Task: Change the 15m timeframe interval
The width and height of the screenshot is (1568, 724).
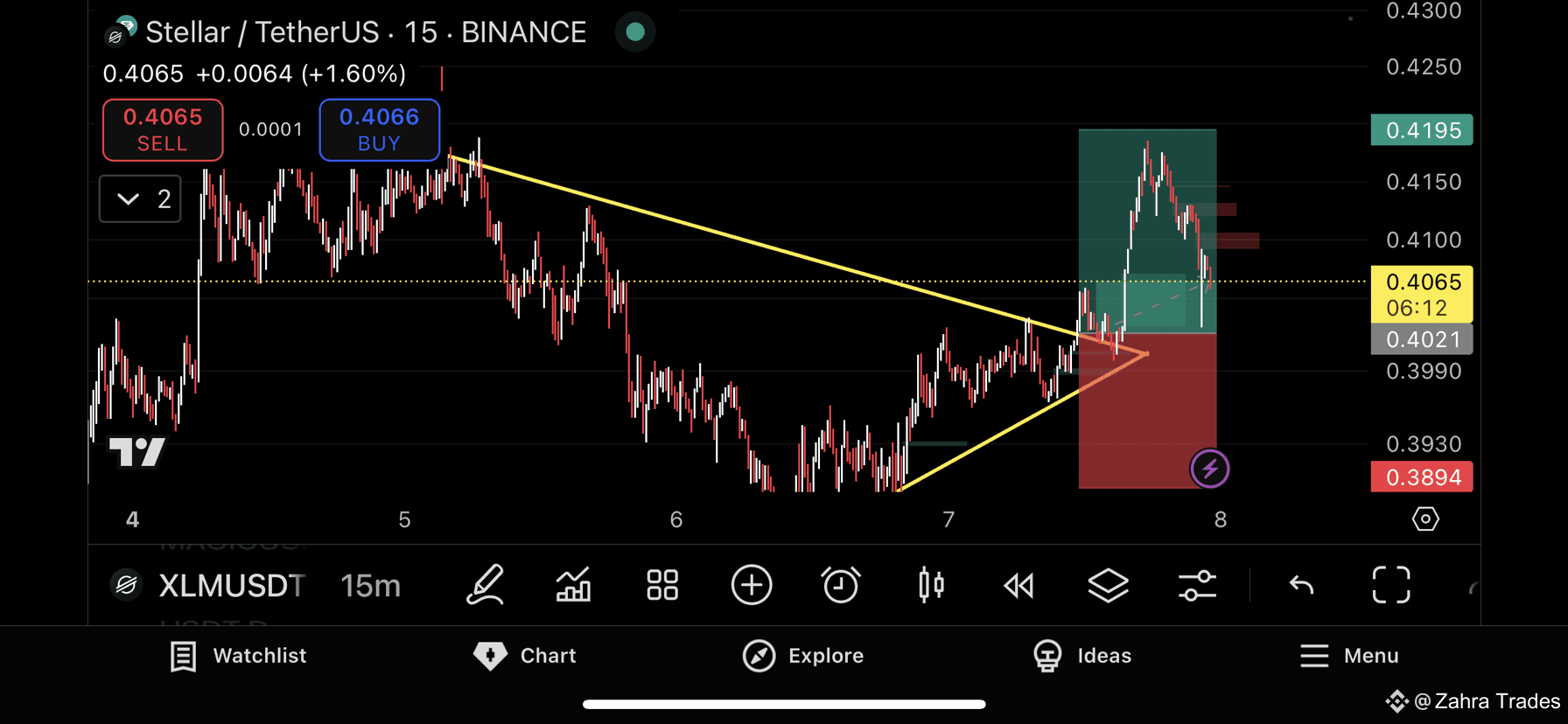Action: tap(370, 586)
